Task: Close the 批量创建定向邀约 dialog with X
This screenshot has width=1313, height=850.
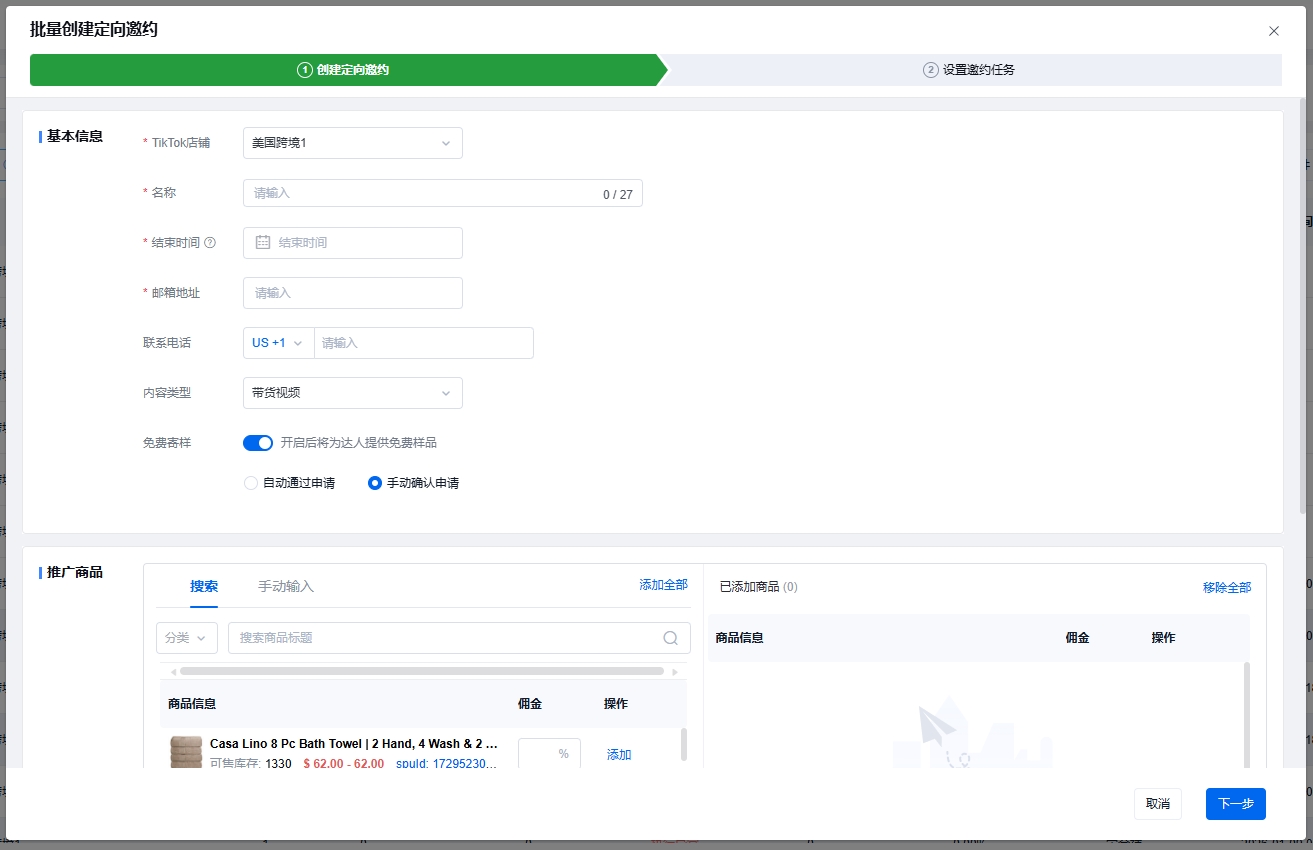Action: point(1273,31)
